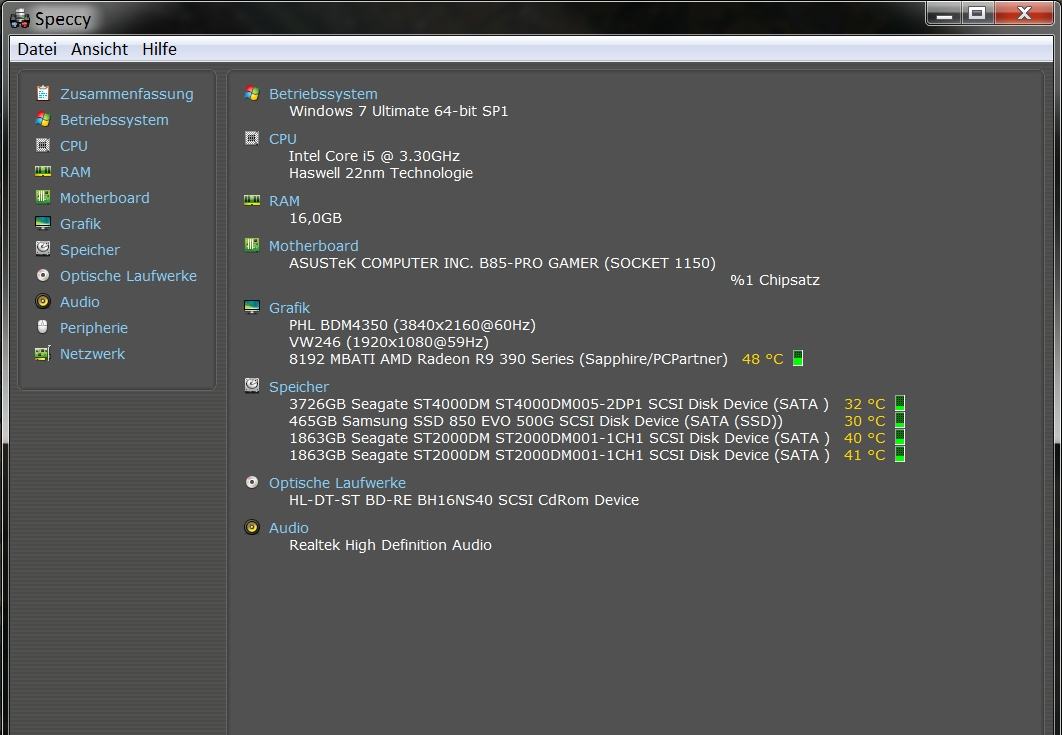Click the CPU chip icon in sidebar

click(x=43, y=145)
